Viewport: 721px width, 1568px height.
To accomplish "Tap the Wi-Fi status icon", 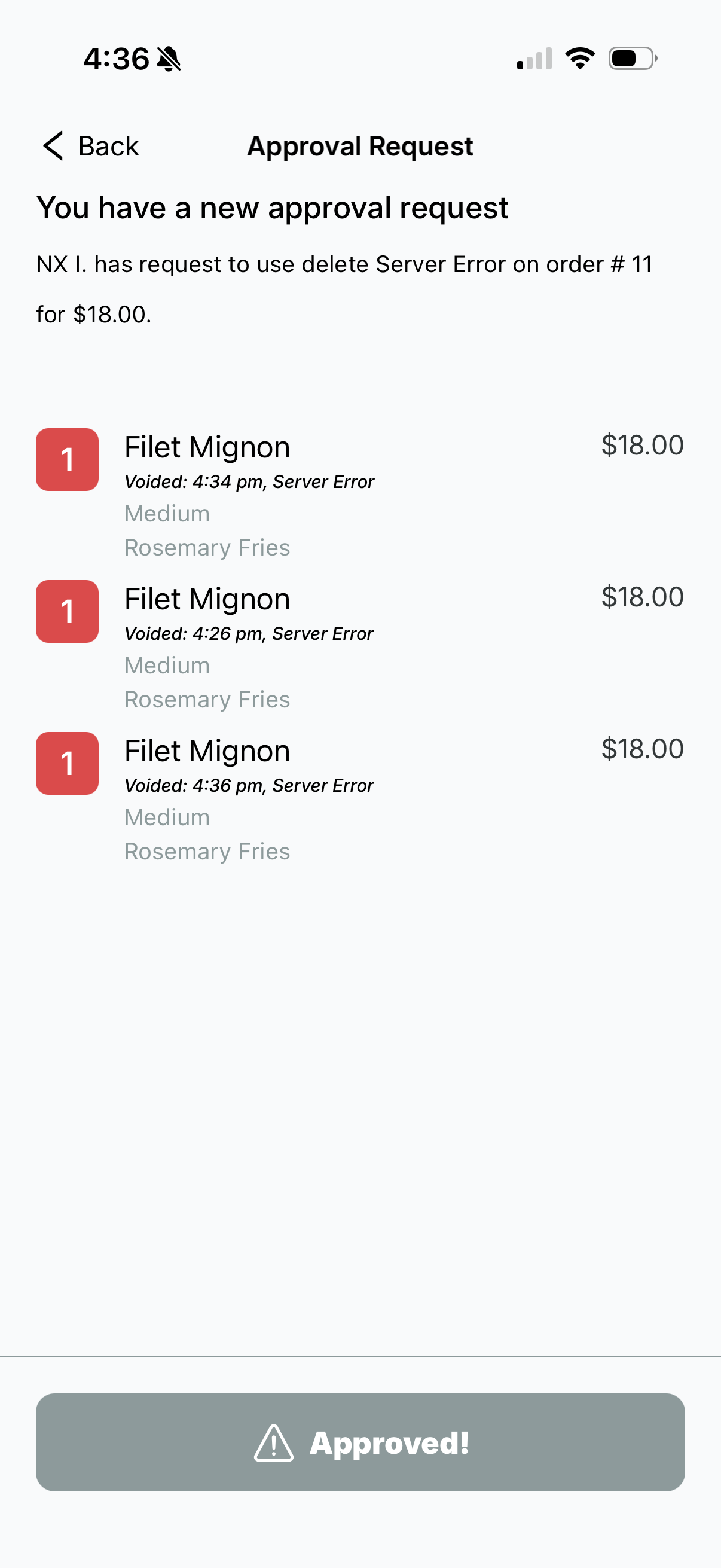I will point(580,59).
